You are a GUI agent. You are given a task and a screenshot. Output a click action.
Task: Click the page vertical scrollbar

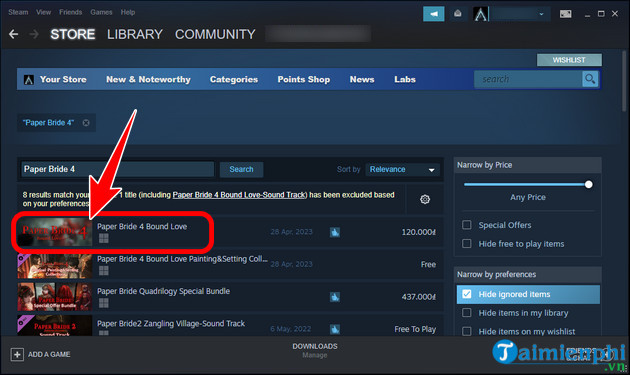click(x=624, y=80)
